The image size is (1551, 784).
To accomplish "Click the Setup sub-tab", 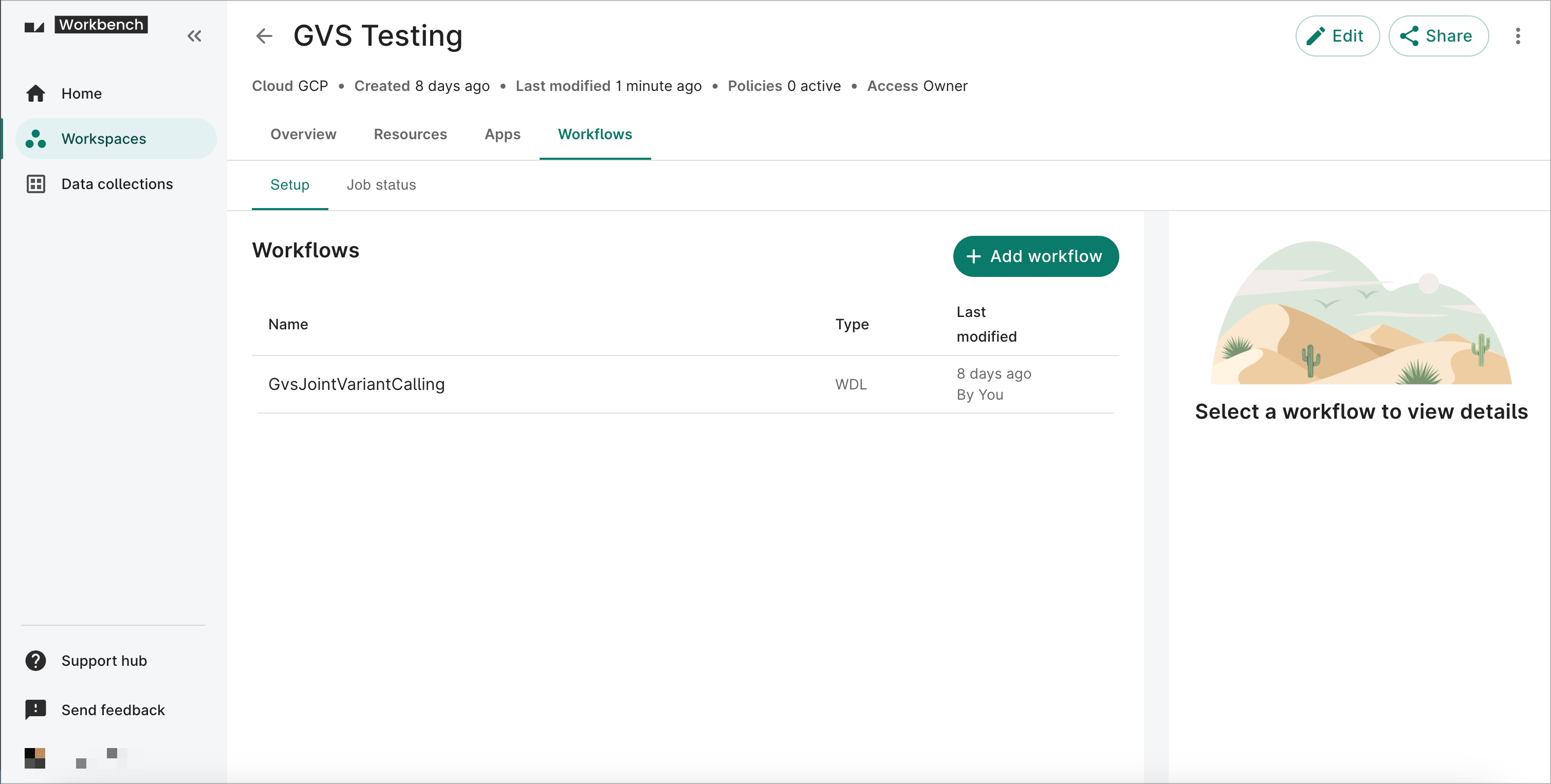I will tap(290, 184).
